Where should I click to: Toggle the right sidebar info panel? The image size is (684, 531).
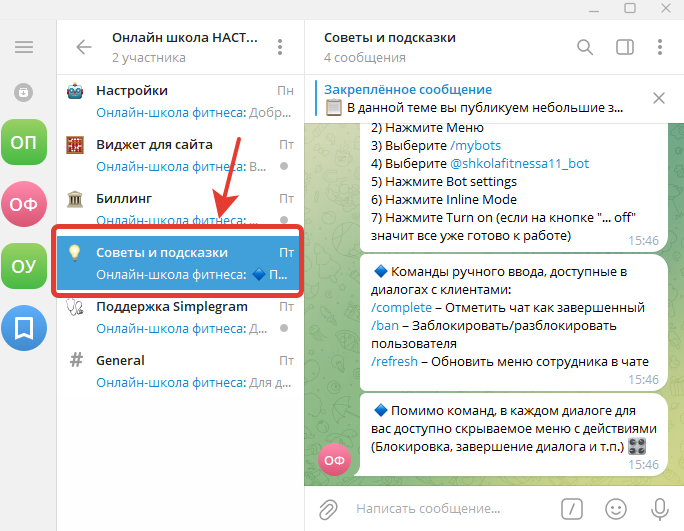pos(625,47)
